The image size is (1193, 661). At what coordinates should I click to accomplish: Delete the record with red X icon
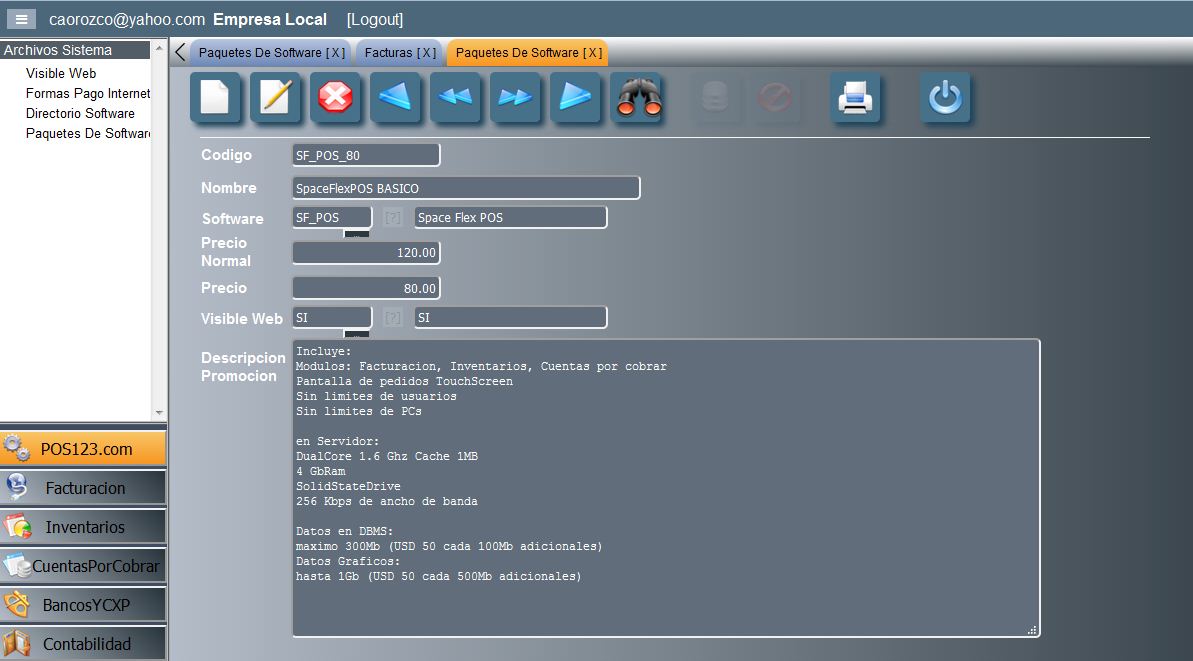coord(335,97)
